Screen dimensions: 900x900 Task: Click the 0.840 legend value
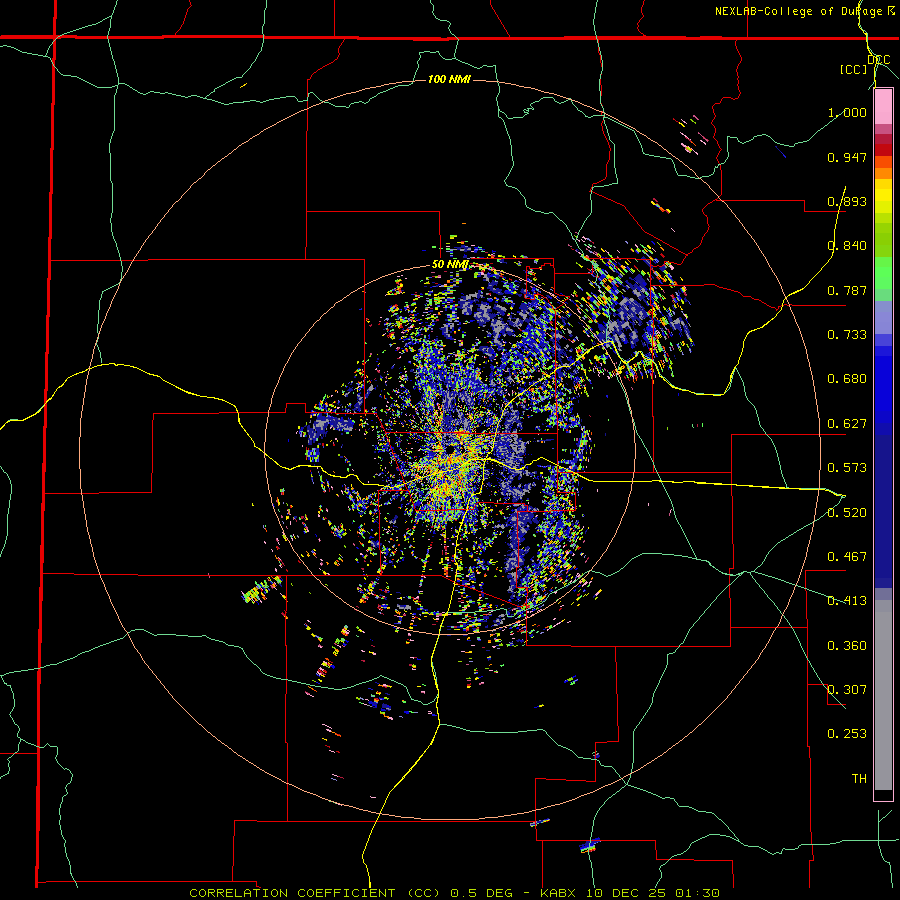[x=847, y=246]
